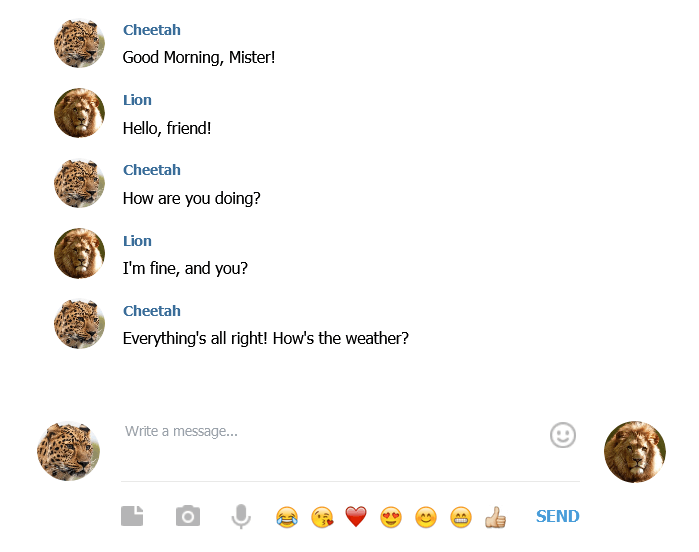
Task: Insert the thumbs up emoji
Action: tap(495, 517)
